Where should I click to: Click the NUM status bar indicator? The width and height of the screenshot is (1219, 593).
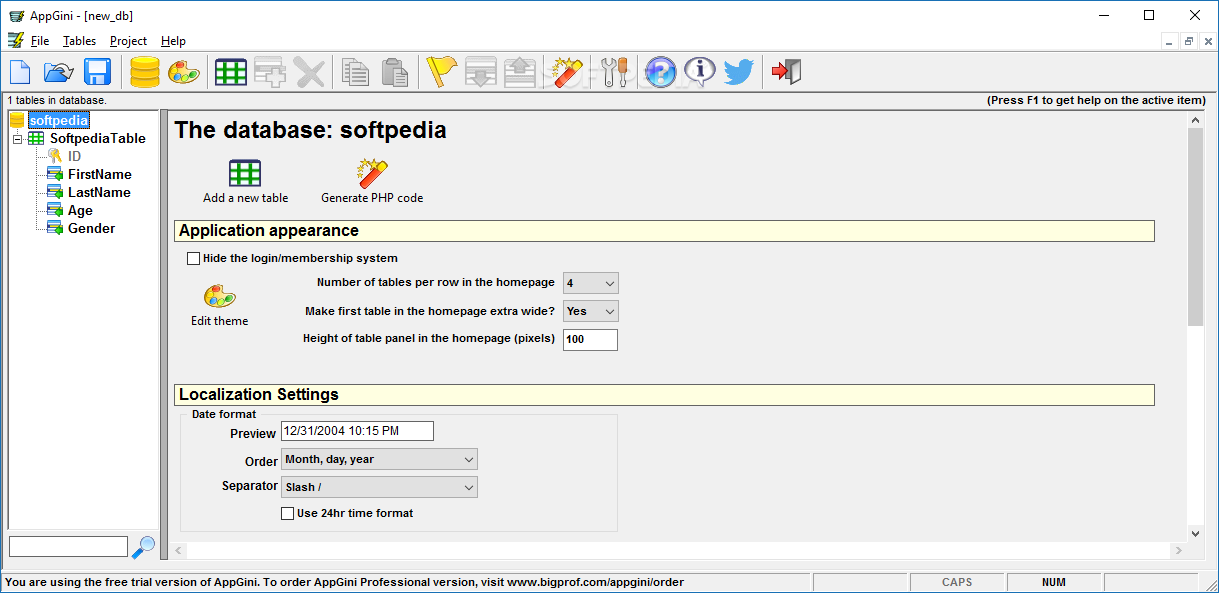tap(1053, 582)
